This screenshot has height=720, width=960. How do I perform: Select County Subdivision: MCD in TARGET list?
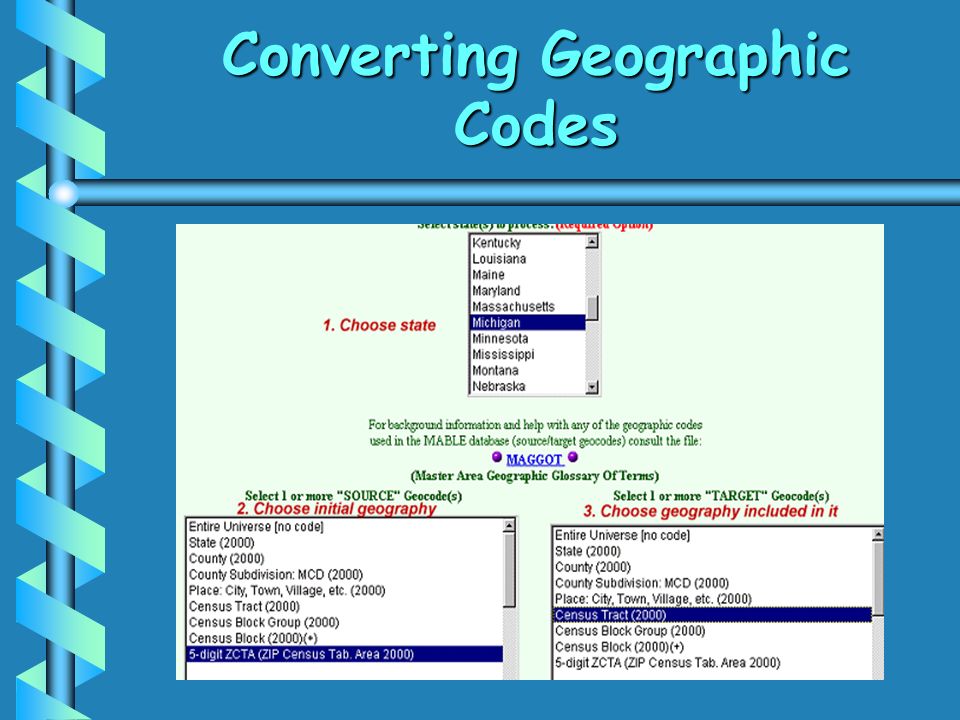click(x=712, y=583)
